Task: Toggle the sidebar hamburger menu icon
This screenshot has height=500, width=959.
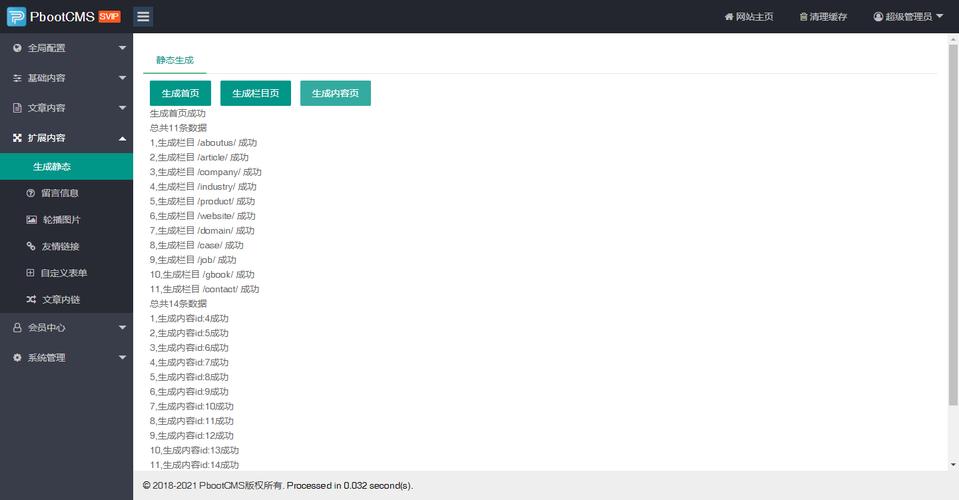Action: pyautogui.click(x=143, y=17)
